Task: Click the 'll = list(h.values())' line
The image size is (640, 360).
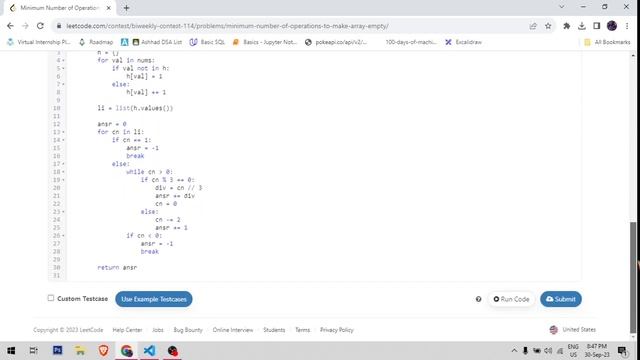Action: click(135, 108)
